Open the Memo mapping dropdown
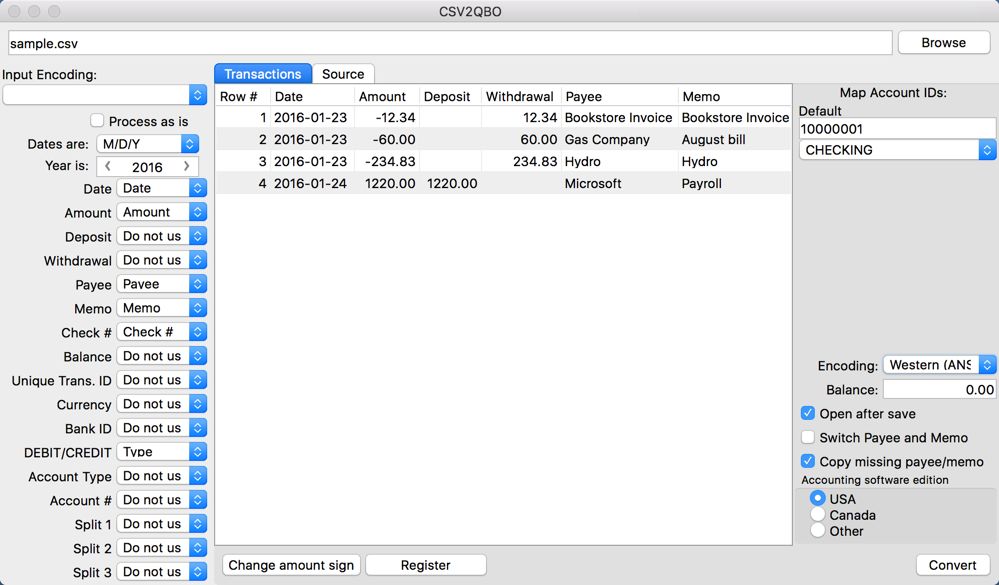 click(162, 308)
